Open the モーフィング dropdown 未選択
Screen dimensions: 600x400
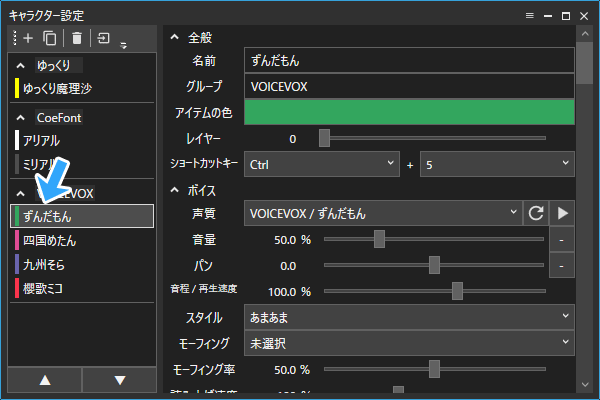(409, 343)
